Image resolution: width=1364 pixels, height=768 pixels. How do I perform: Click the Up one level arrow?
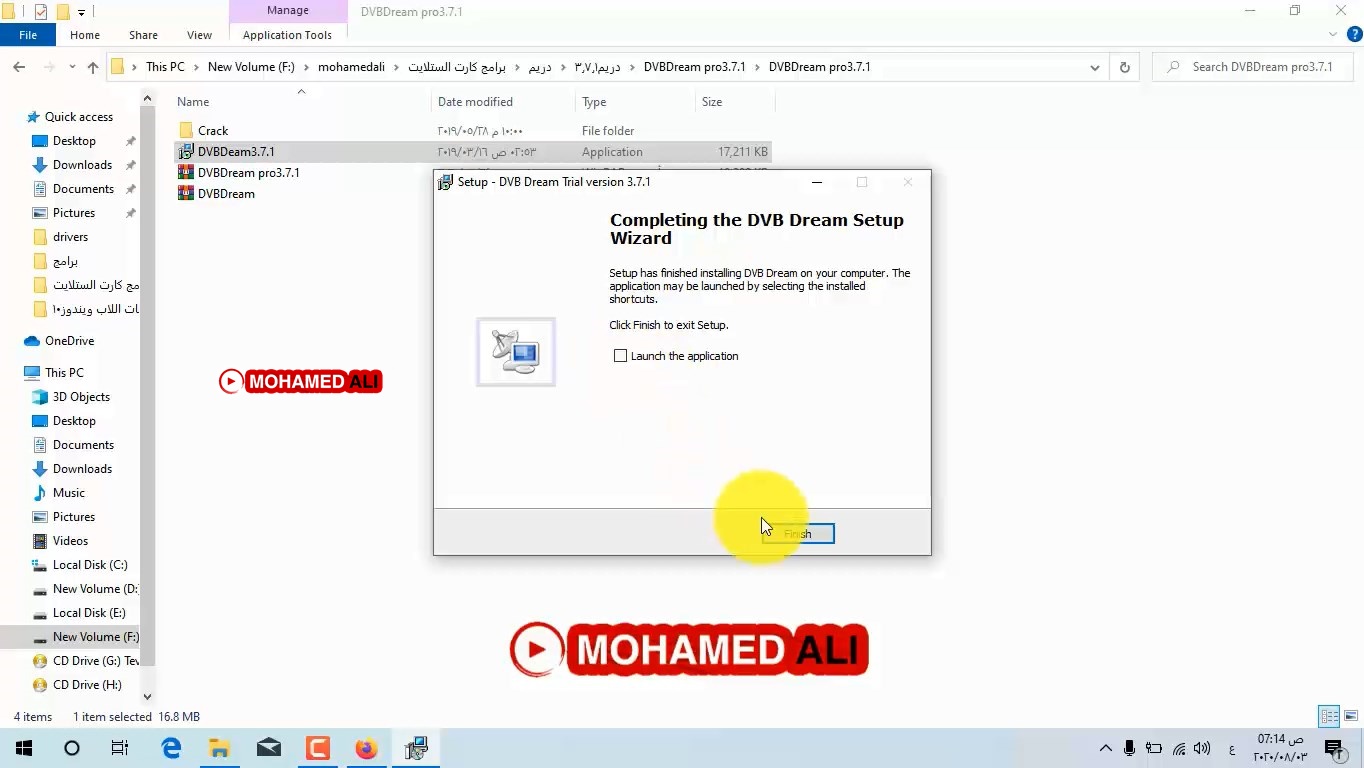tap(93, 67)
